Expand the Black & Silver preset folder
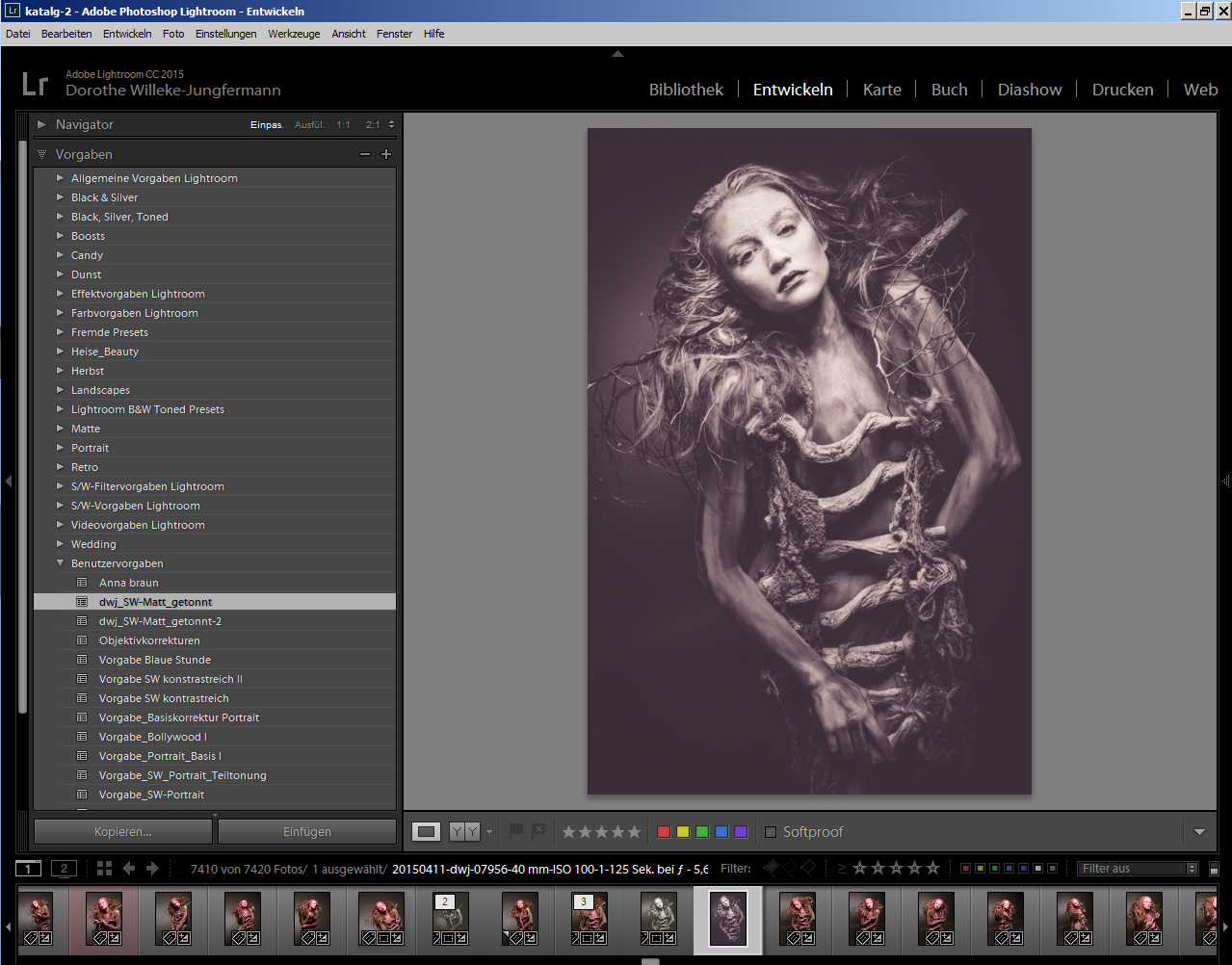The width and height of the screenshot is (1232, 965). tap(60, 197)
